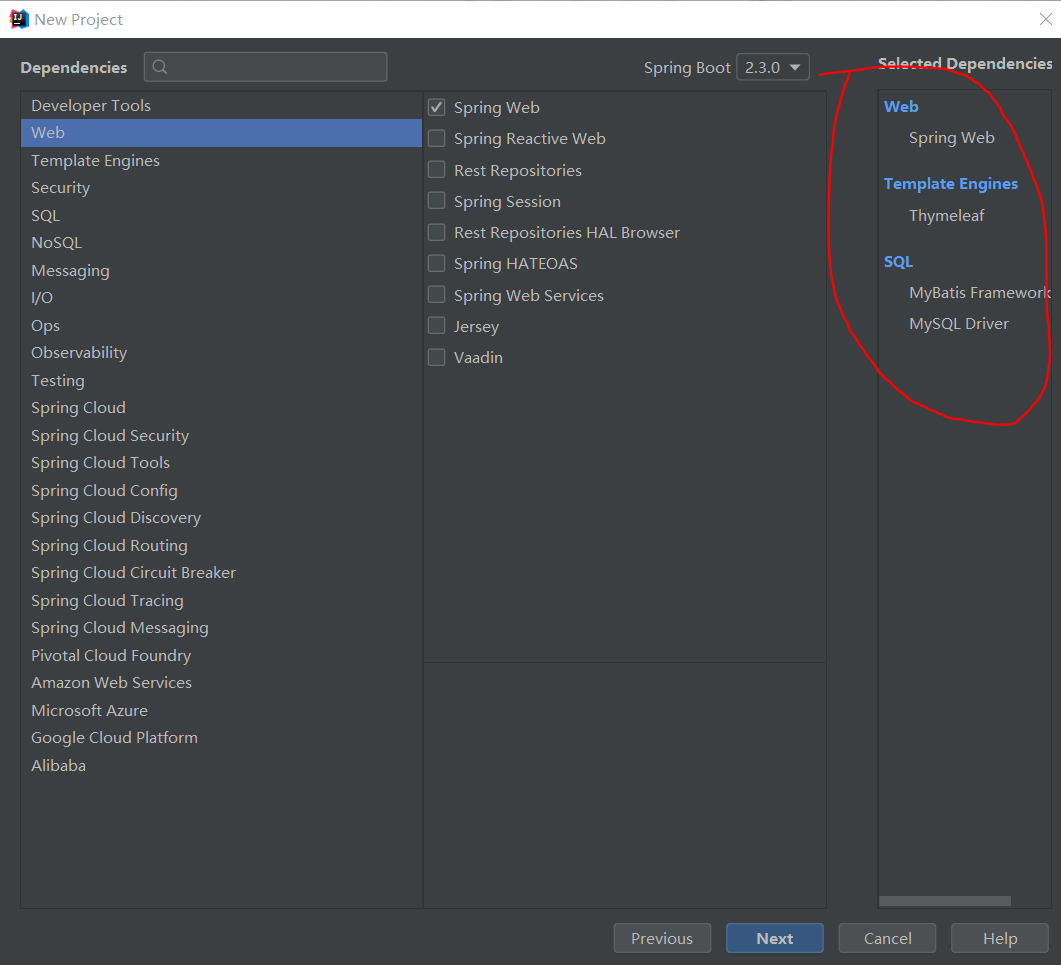Select the Web category

click(221, 133)
